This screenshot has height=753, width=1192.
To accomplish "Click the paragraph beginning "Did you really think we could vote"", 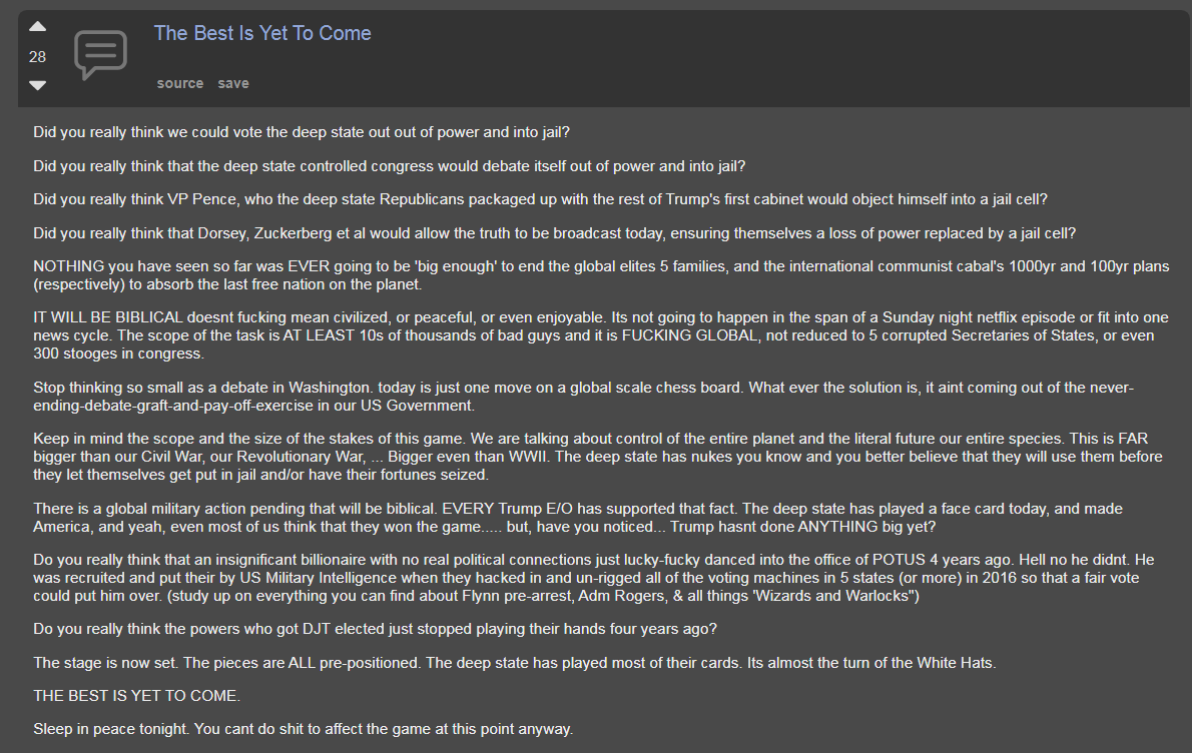I will [x=301, y=132].
